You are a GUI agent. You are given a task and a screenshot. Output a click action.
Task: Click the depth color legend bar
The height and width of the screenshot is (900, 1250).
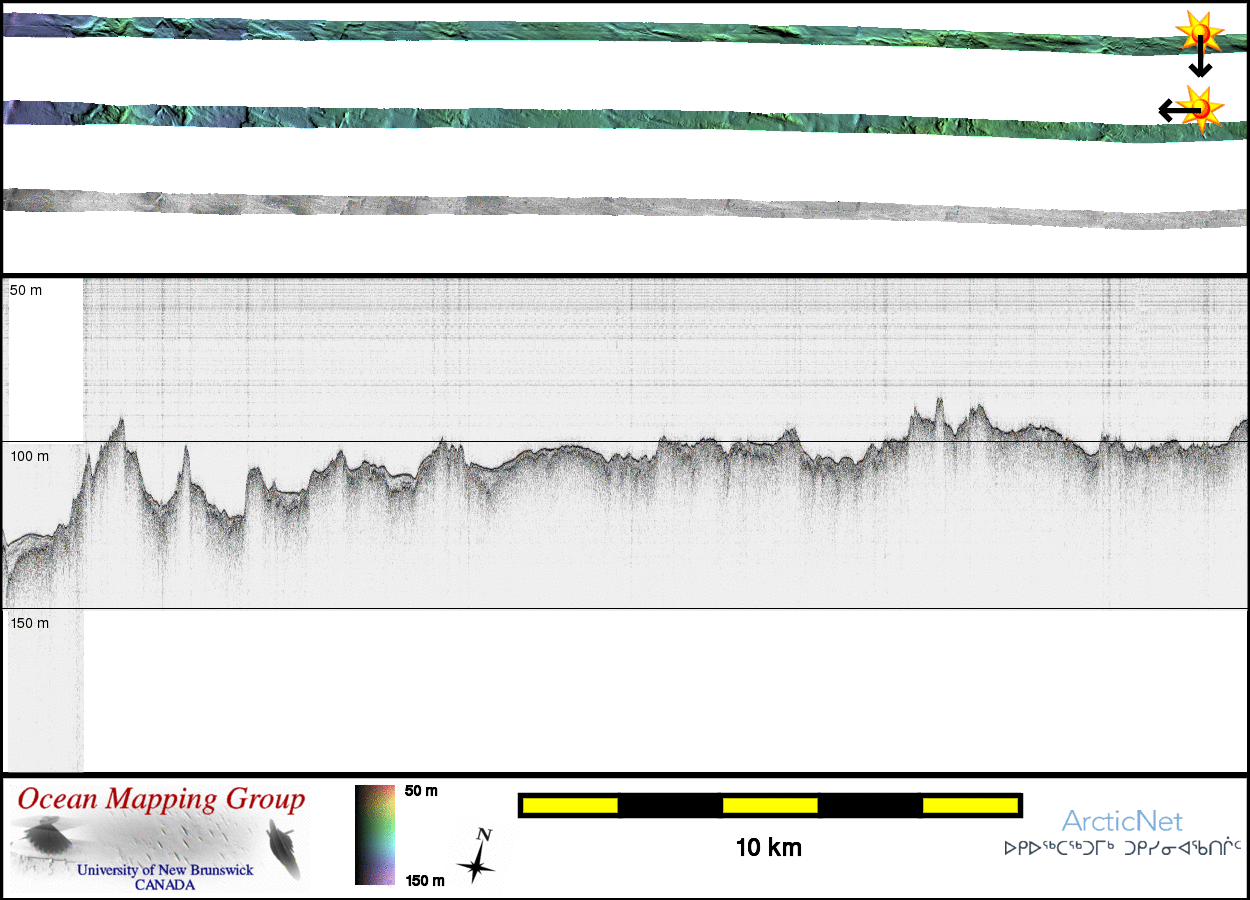(375, 835)
